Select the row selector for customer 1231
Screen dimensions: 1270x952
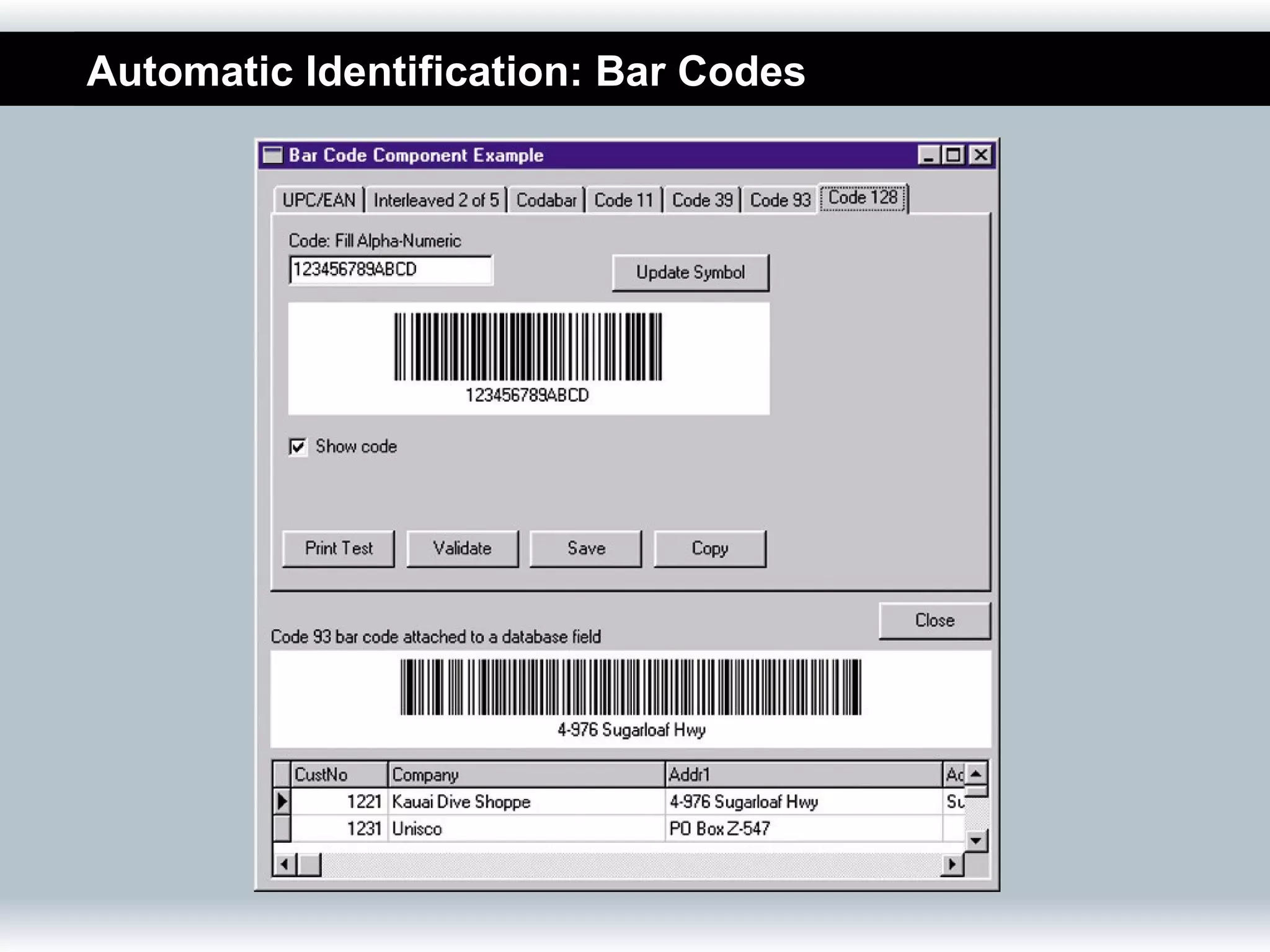(x=282, y=829)
